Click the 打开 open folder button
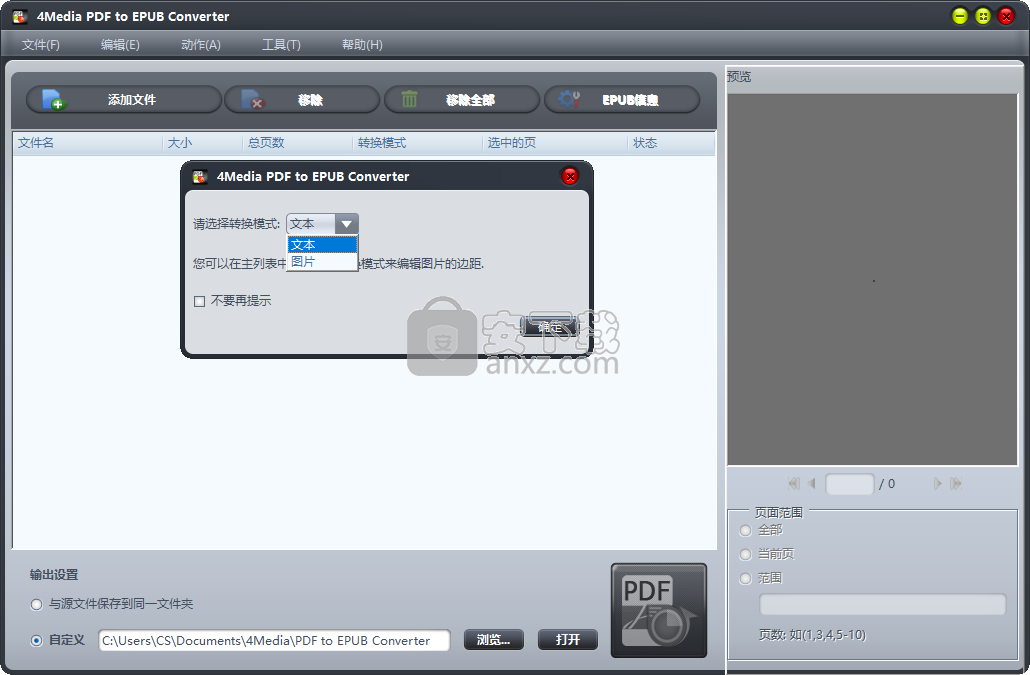Screen dimensions: 1030x675 [x=568, y=640]
